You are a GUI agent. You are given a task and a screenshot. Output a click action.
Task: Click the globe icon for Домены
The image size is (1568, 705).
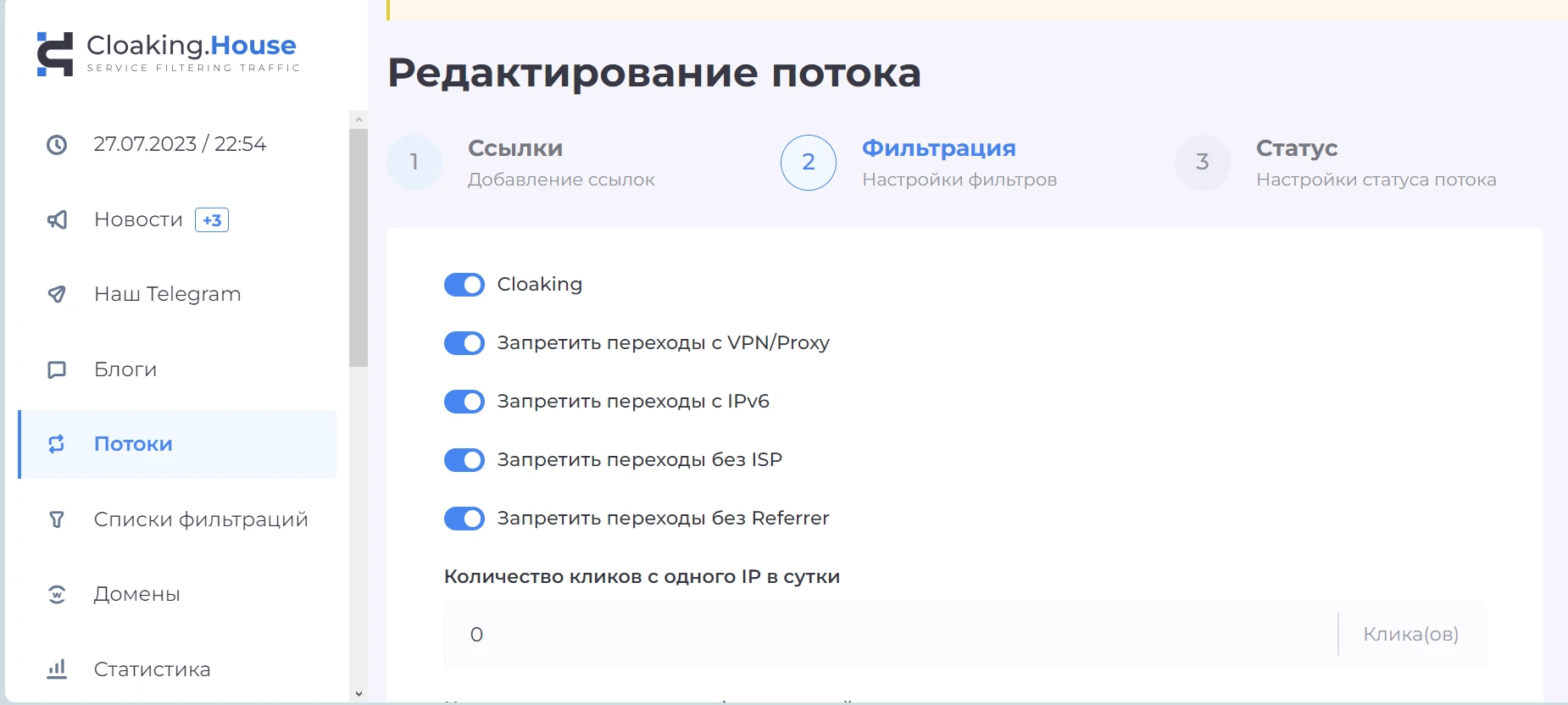57,594
